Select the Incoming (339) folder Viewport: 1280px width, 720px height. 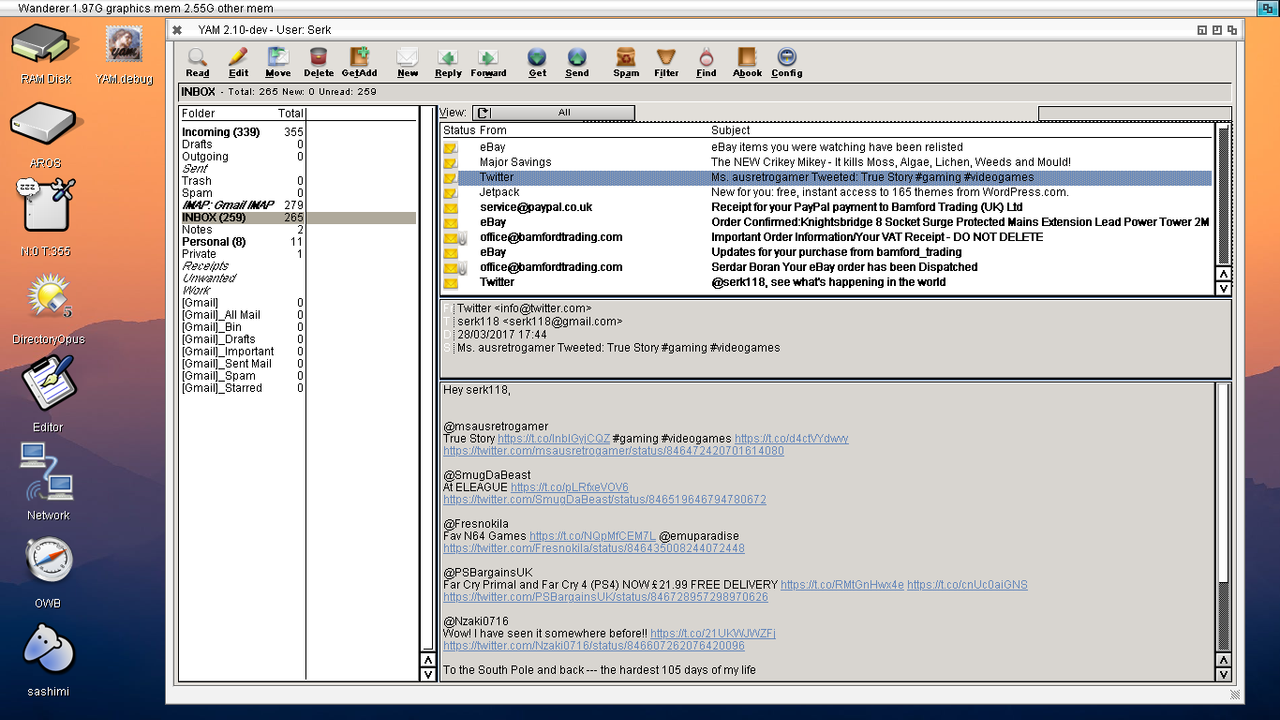point(243,132)
